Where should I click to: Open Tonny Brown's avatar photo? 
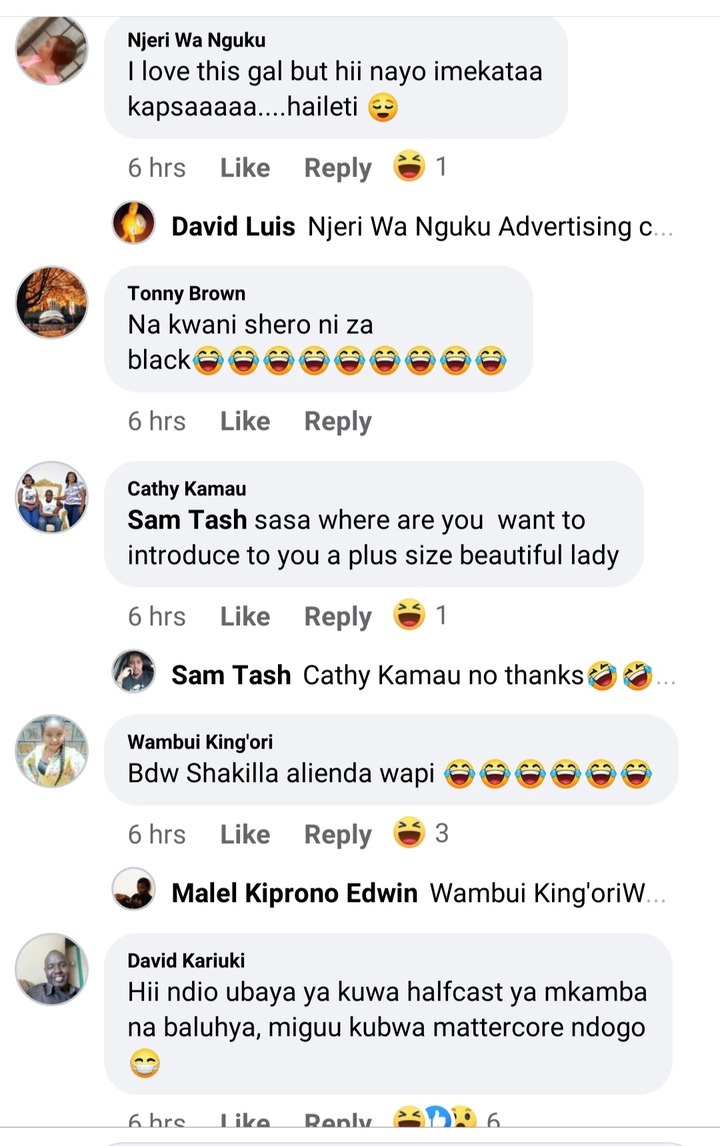coord(52,302)
